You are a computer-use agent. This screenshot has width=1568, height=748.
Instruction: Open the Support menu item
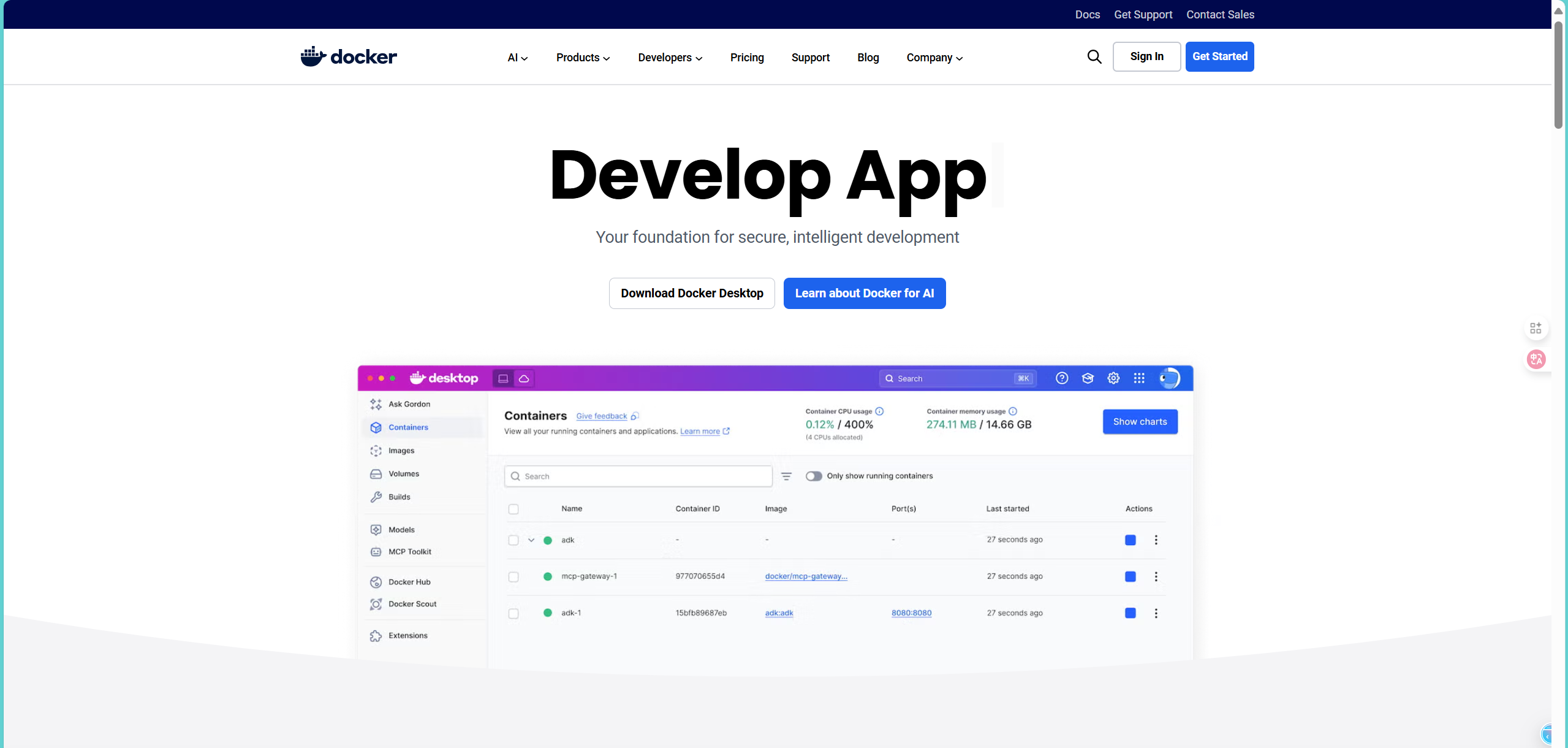coord(810,58)
